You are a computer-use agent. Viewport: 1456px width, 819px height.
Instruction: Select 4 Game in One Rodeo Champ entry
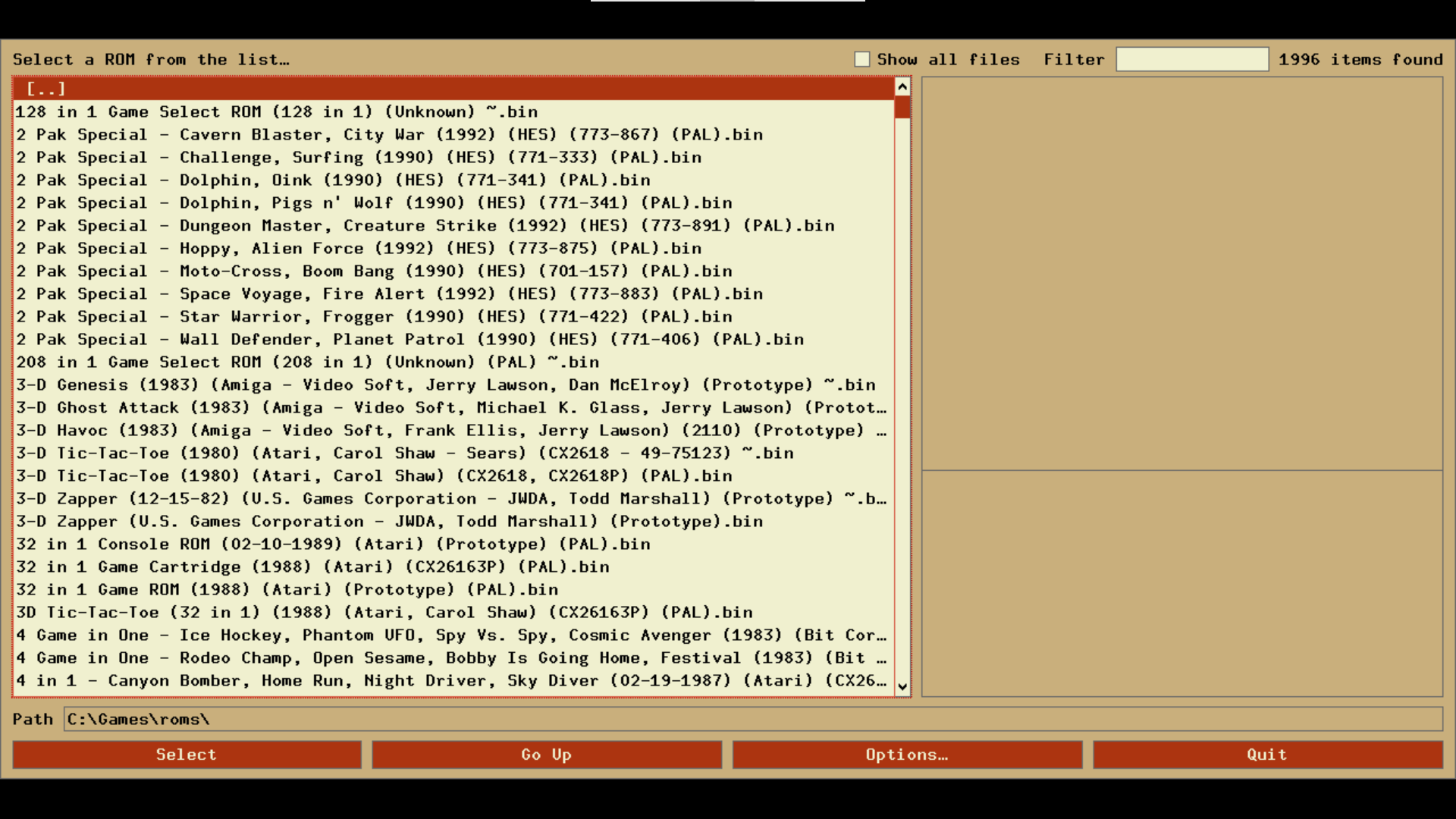pyautogui.click(x=453, y=657)
